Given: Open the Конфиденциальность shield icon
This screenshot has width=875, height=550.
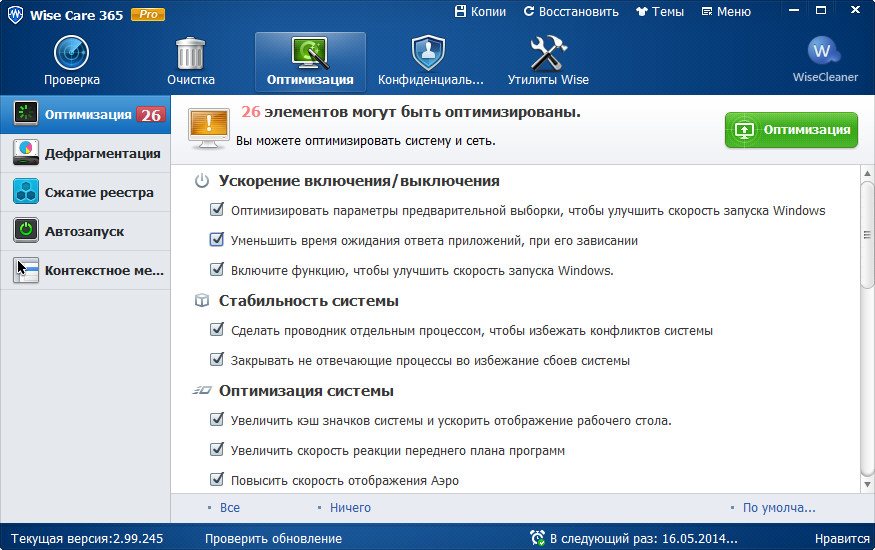Looking at the screenshot, I should coord(428,53).
